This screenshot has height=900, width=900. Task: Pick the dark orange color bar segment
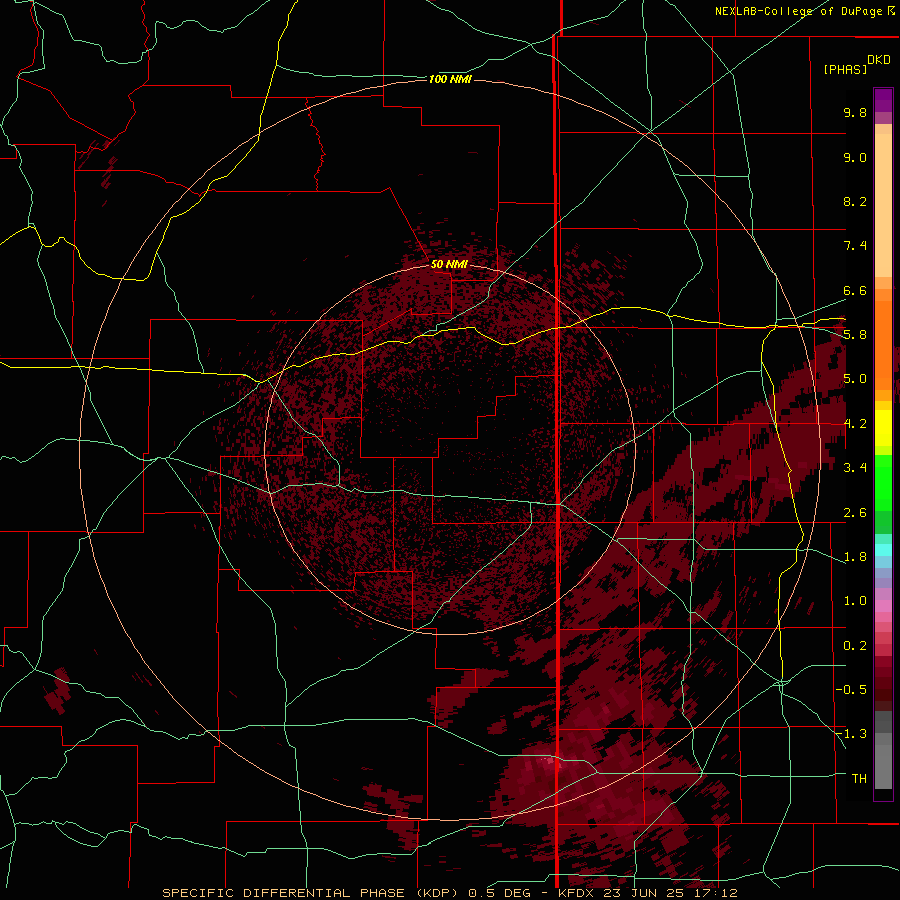pos(883,346)
